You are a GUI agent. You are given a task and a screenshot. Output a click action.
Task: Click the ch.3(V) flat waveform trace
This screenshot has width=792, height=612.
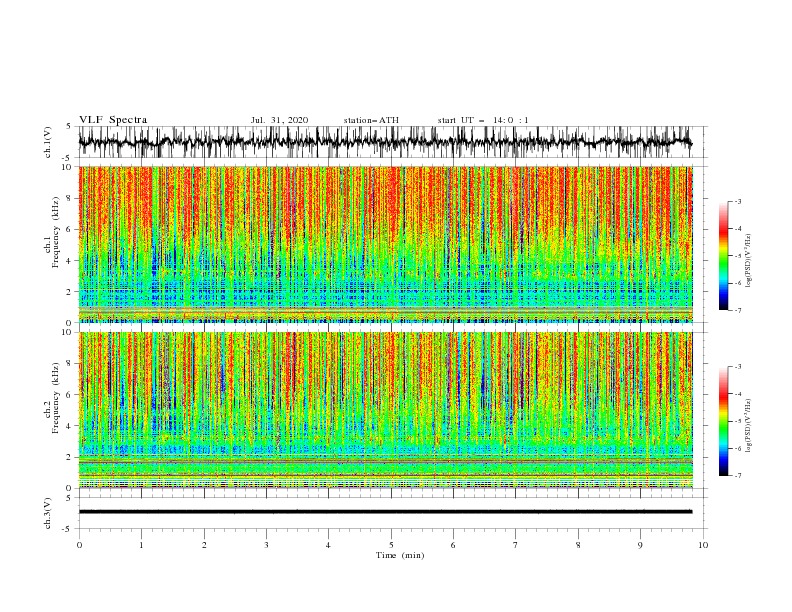[385, 512]
